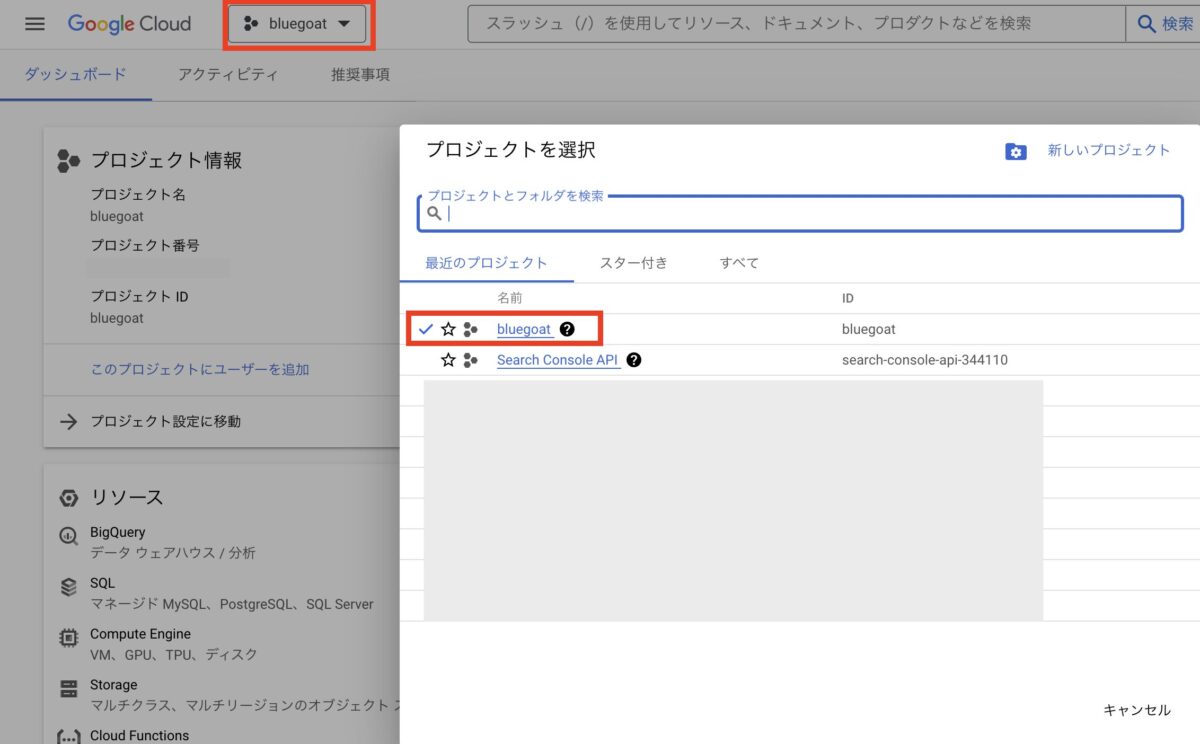Click the help icon next to Search Console API
Screen dimensions: 1200x744
tap(634, 360)
